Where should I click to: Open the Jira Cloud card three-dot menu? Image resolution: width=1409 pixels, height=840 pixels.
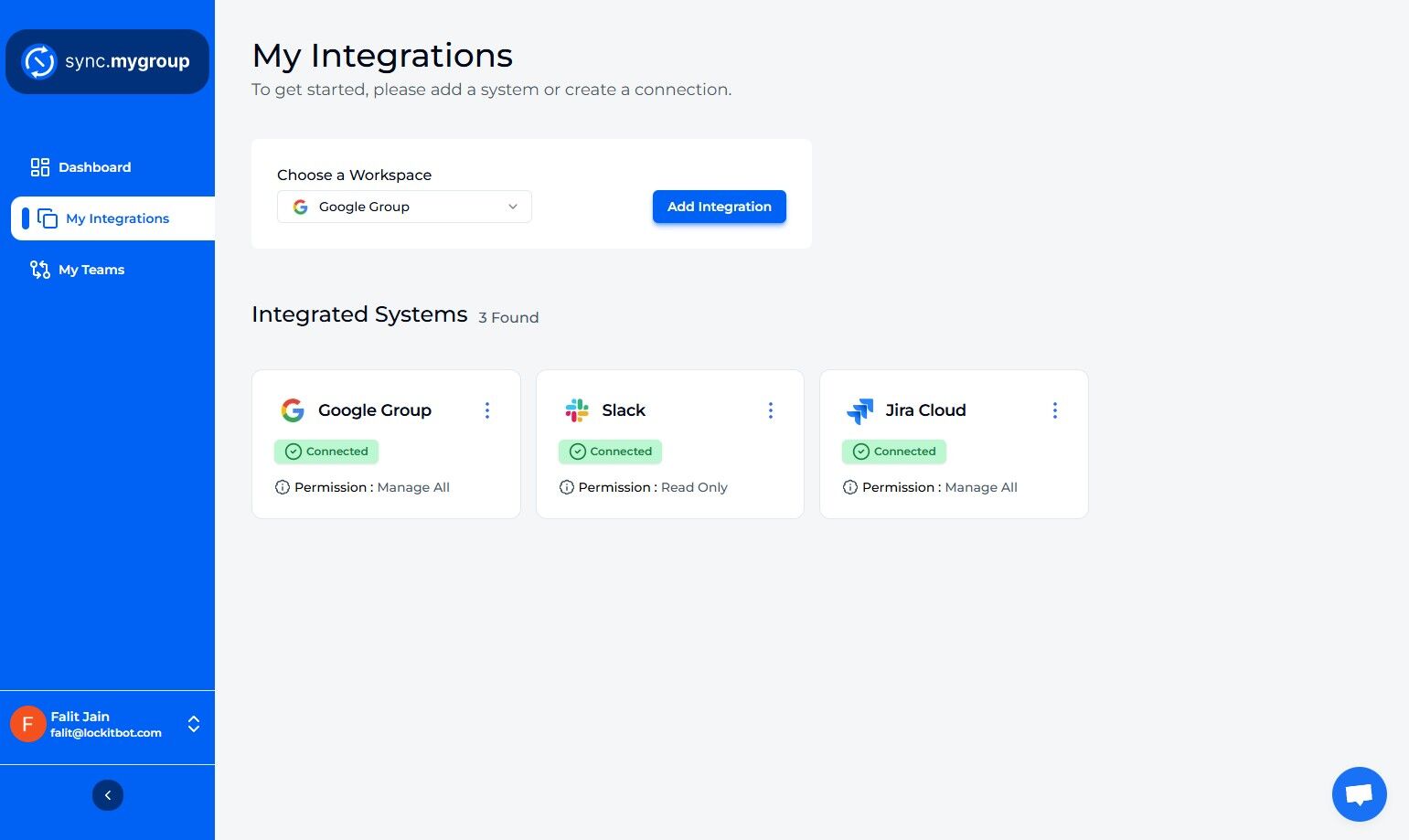pyautogui.click(x=1055, y=410)
